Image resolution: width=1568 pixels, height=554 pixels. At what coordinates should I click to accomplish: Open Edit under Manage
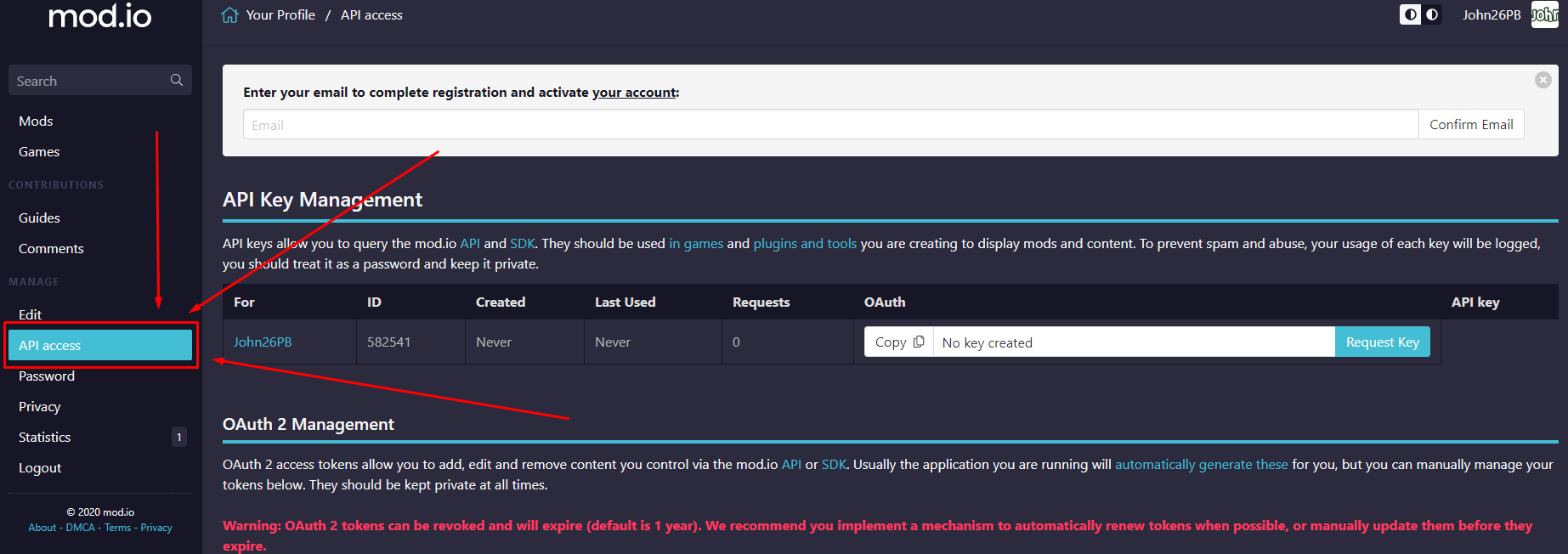pos(30,314)
